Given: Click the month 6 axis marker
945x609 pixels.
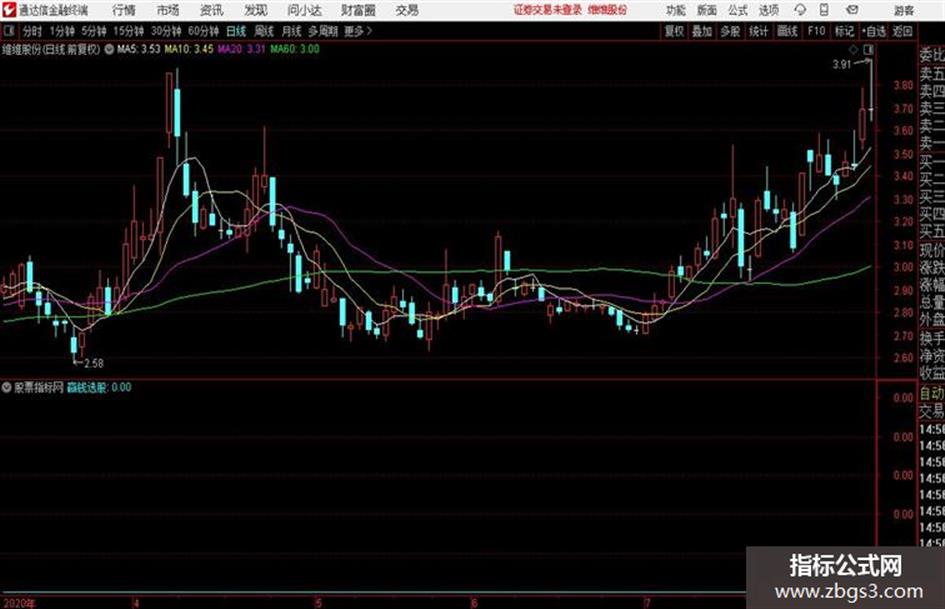Looking at the screenshot, I should tap(474, 603).
